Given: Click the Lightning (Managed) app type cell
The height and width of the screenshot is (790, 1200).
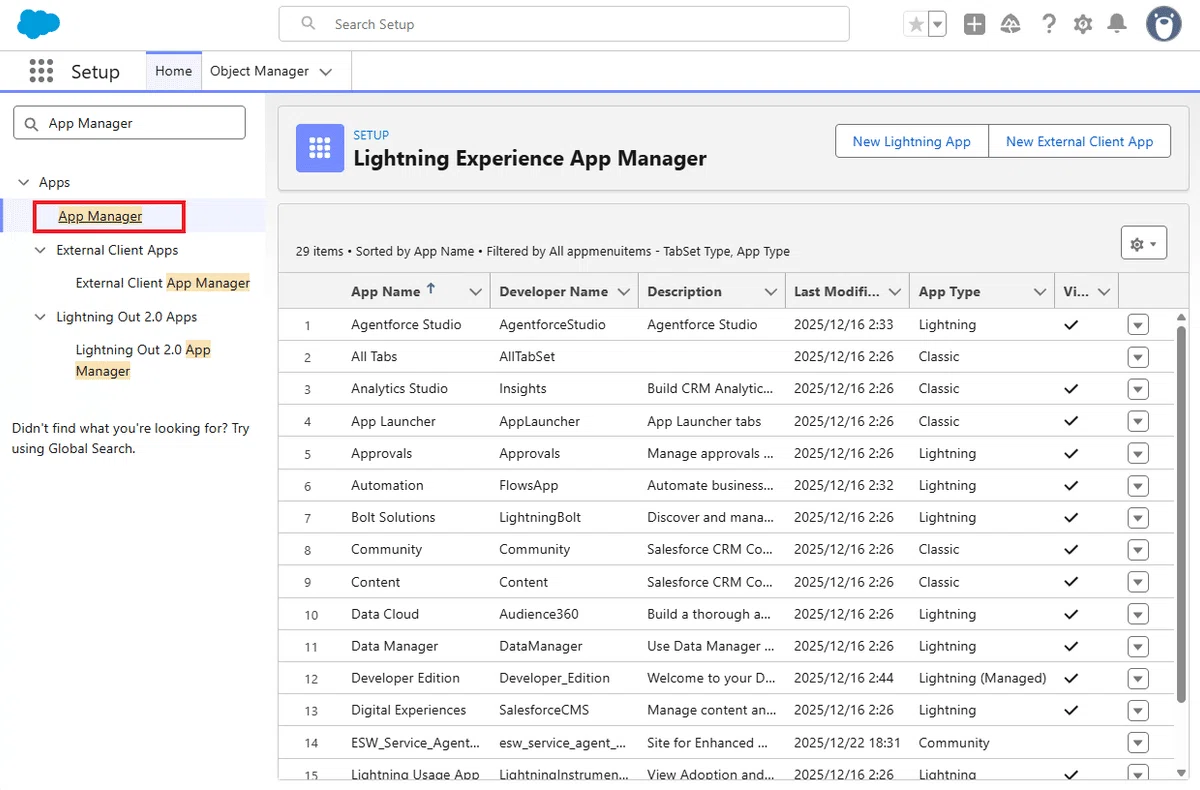Looking at the screenshot, I should [982, 678].
